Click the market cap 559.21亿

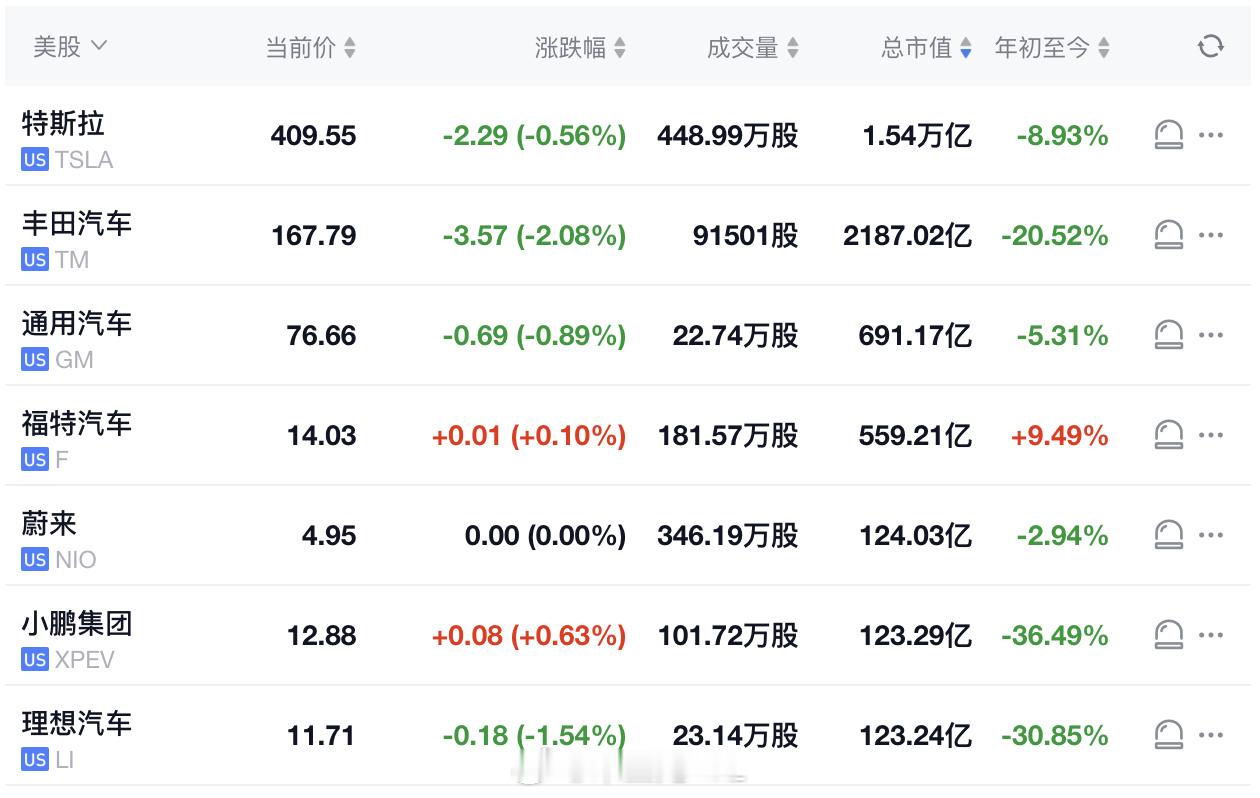(915, 436)
